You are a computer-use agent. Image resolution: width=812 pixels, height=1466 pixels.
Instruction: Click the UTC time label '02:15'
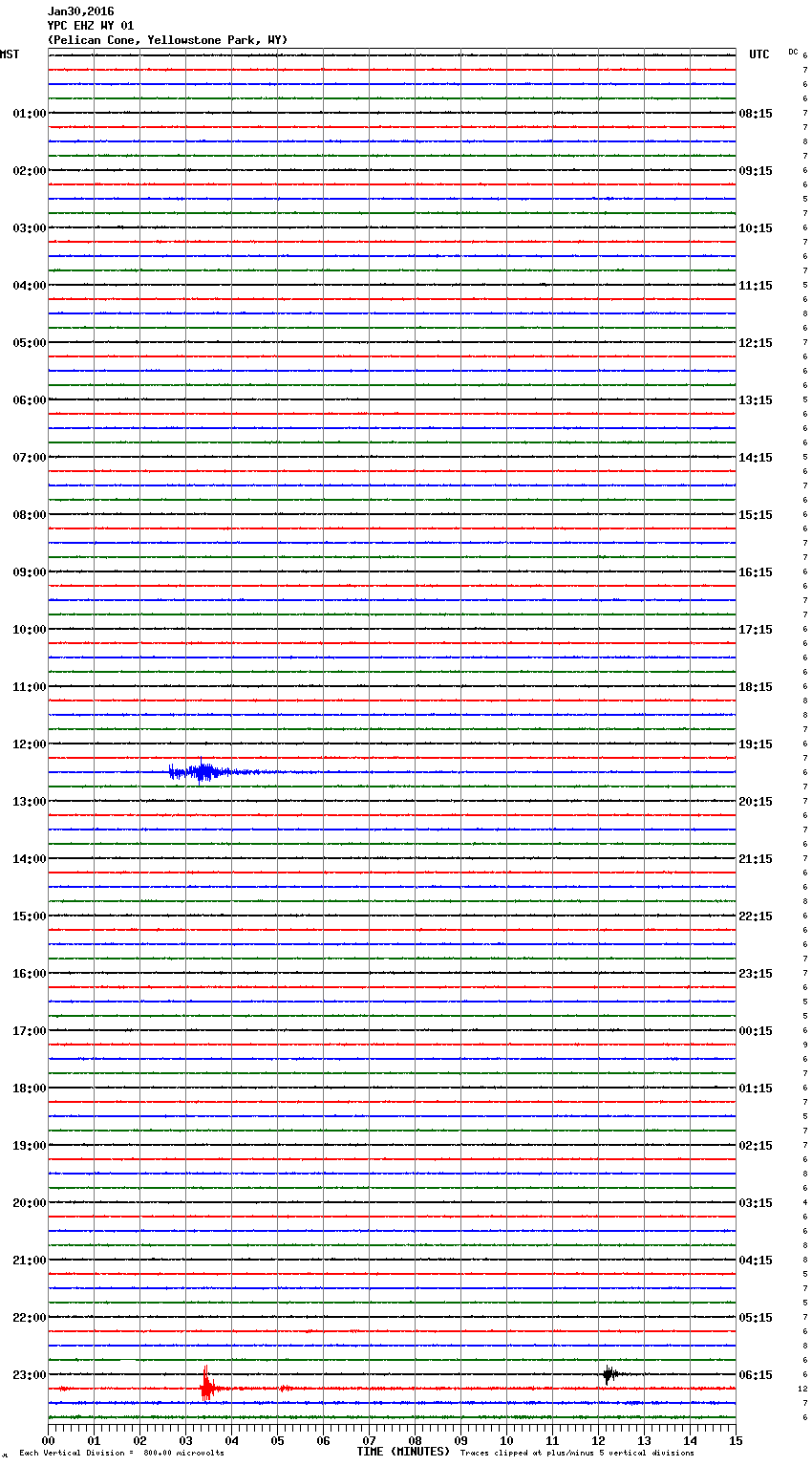756,1146
